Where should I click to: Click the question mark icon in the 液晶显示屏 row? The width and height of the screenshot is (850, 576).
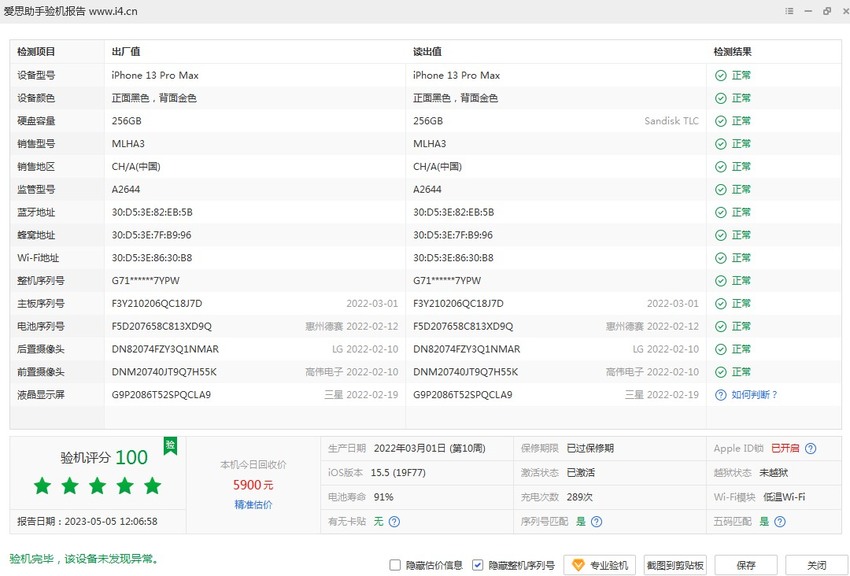click(720, 395)
